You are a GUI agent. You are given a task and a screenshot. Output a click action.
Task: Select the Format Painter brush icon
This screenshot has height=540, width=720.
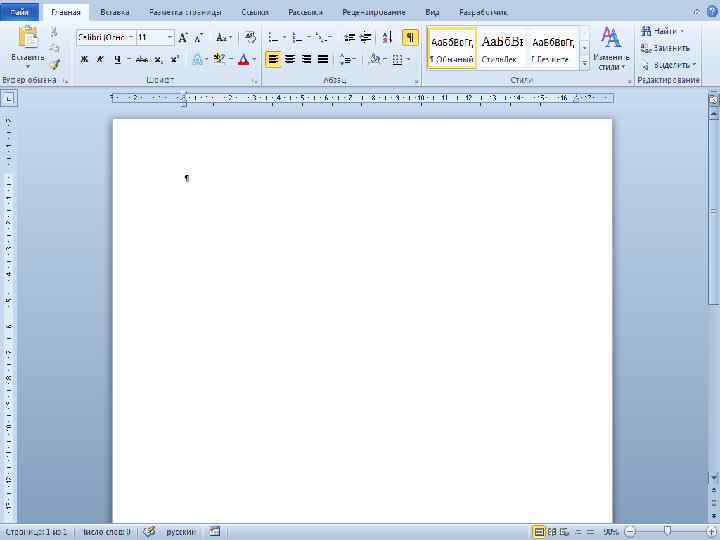(x=54, y=65)
